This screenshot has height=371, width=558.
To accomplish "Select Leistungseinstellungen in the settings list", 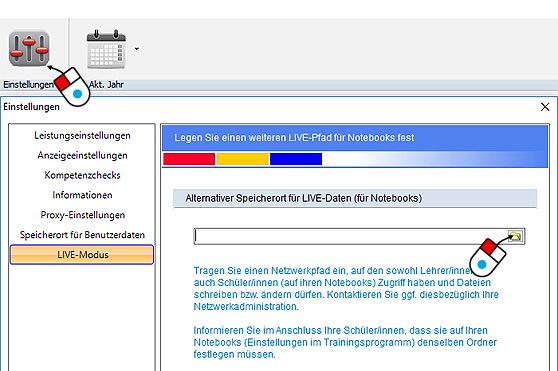I will 82,136.
